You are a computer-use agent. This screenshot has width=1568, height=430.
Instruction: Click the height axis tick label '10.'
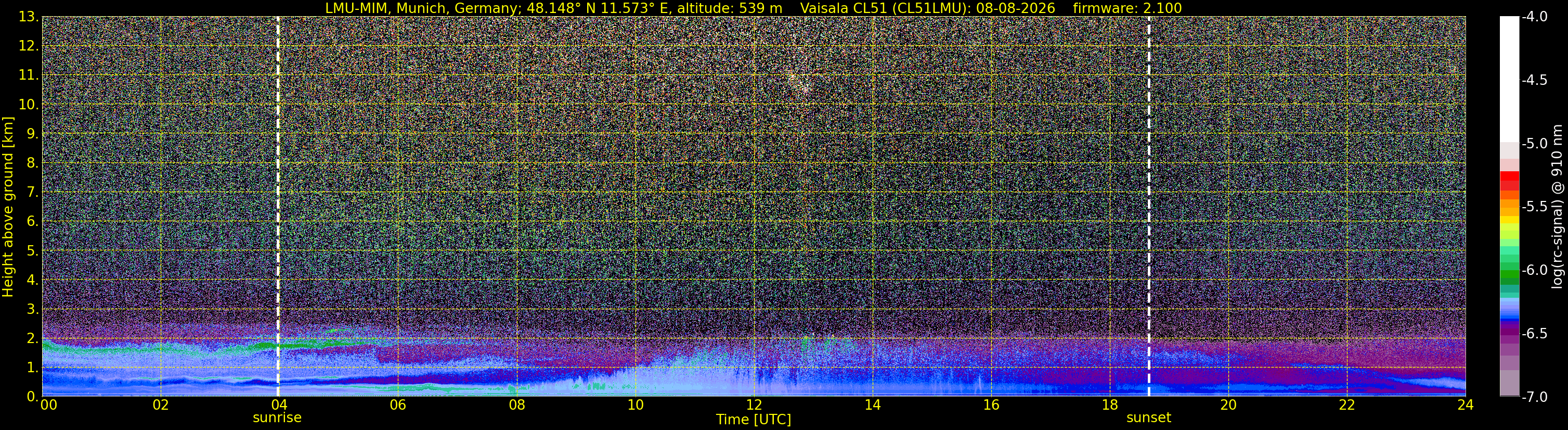pos(29,104)
